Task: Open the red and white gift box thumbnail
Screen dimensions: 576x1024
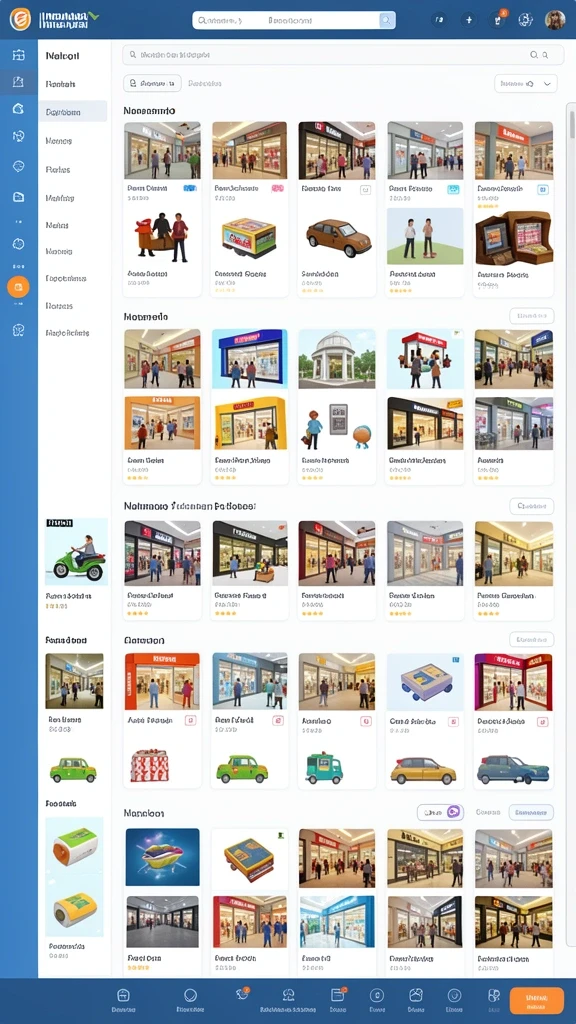Action: (x=150, y=765)
